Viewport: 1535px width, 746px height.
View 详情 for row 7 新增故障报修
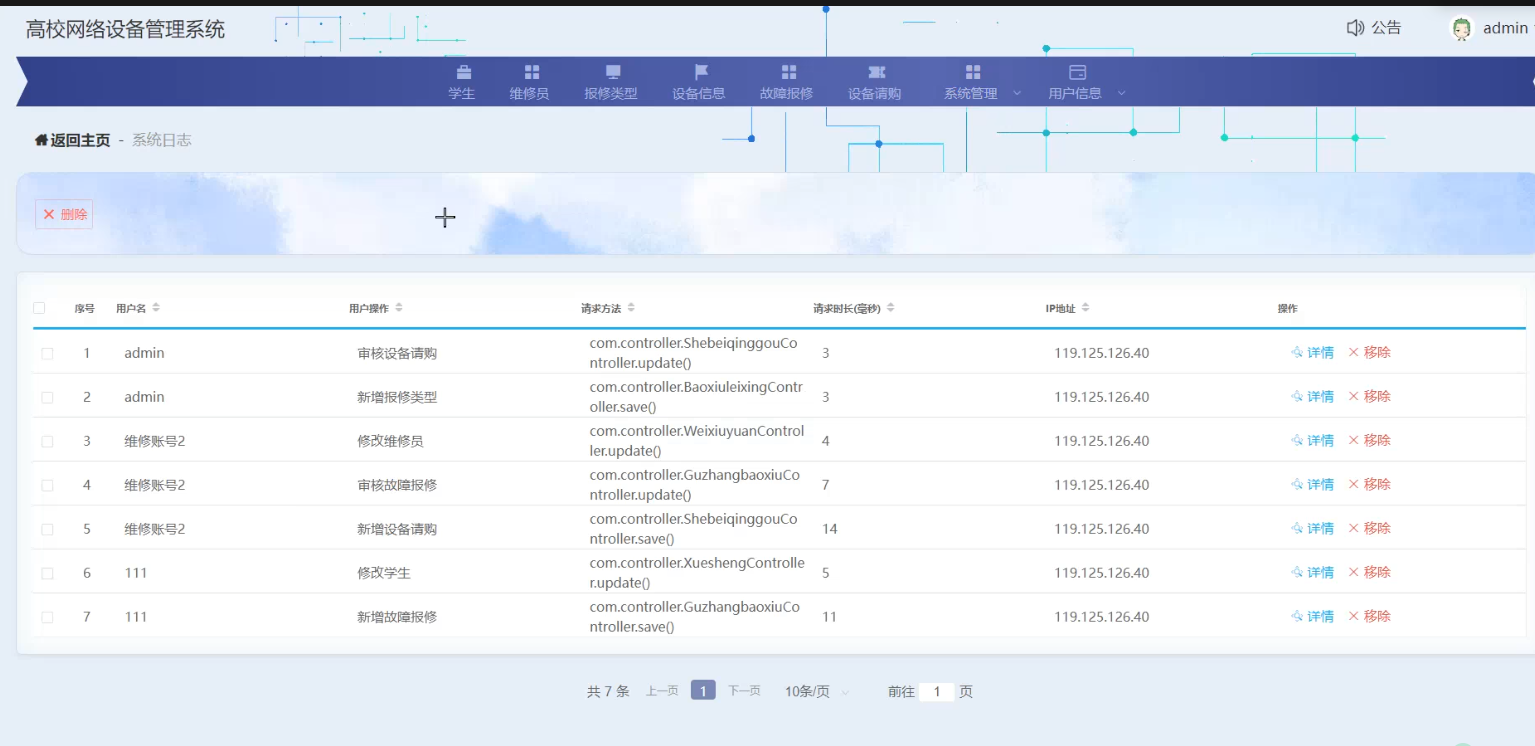pyautogui.click(x=1312, y=616)
